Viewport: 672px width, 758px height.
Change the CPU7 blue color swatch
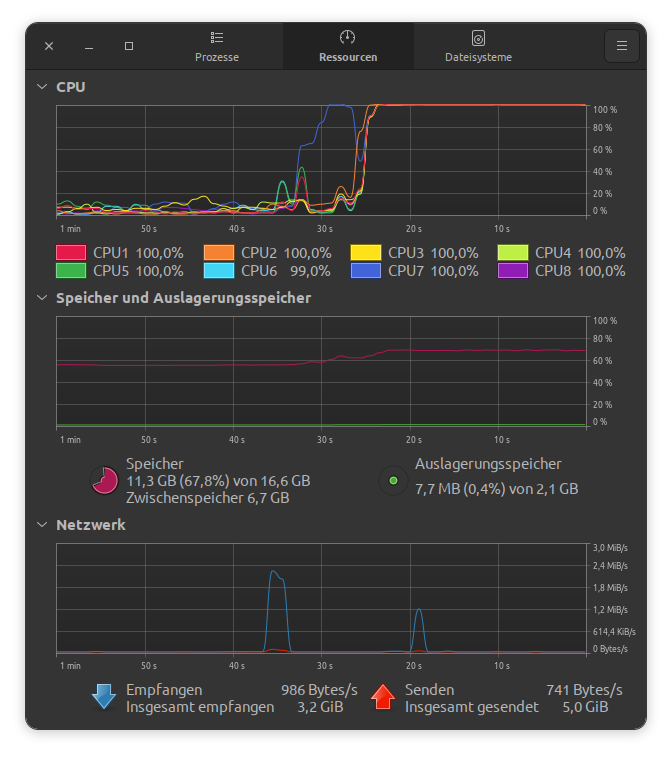coord(366,270)
